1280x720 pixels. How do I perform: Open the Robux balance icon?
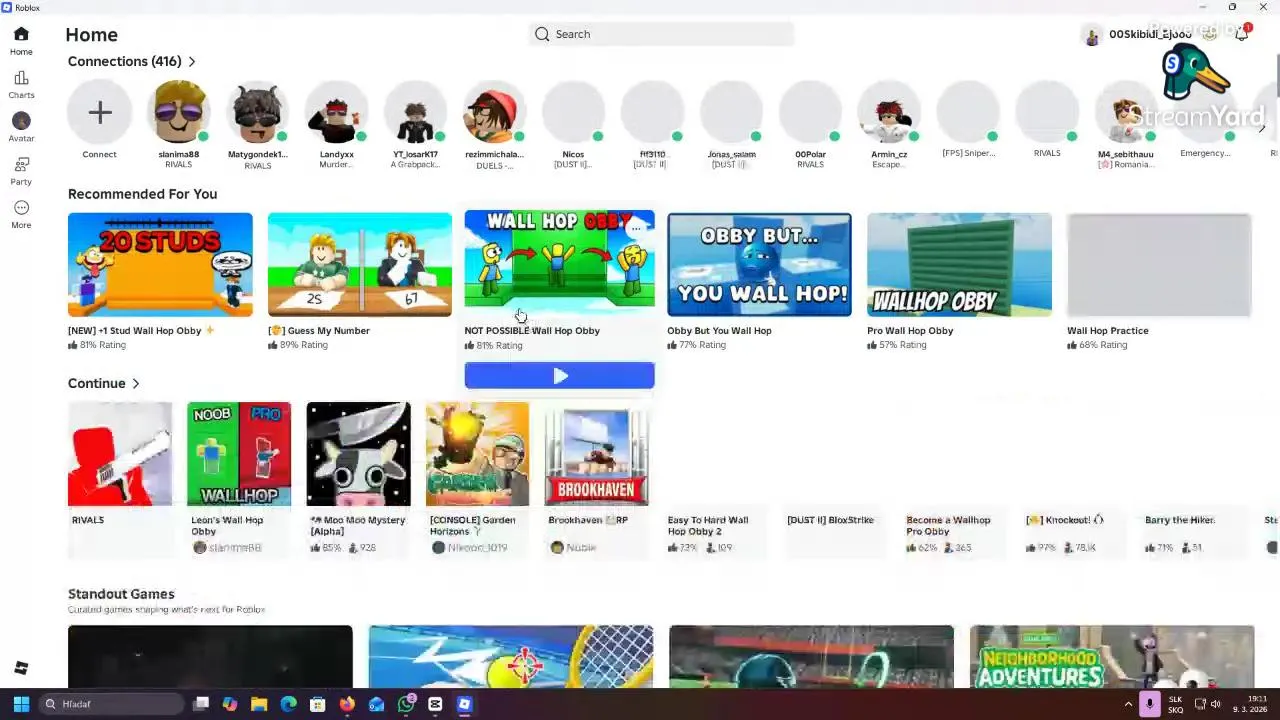[1209, 34]
